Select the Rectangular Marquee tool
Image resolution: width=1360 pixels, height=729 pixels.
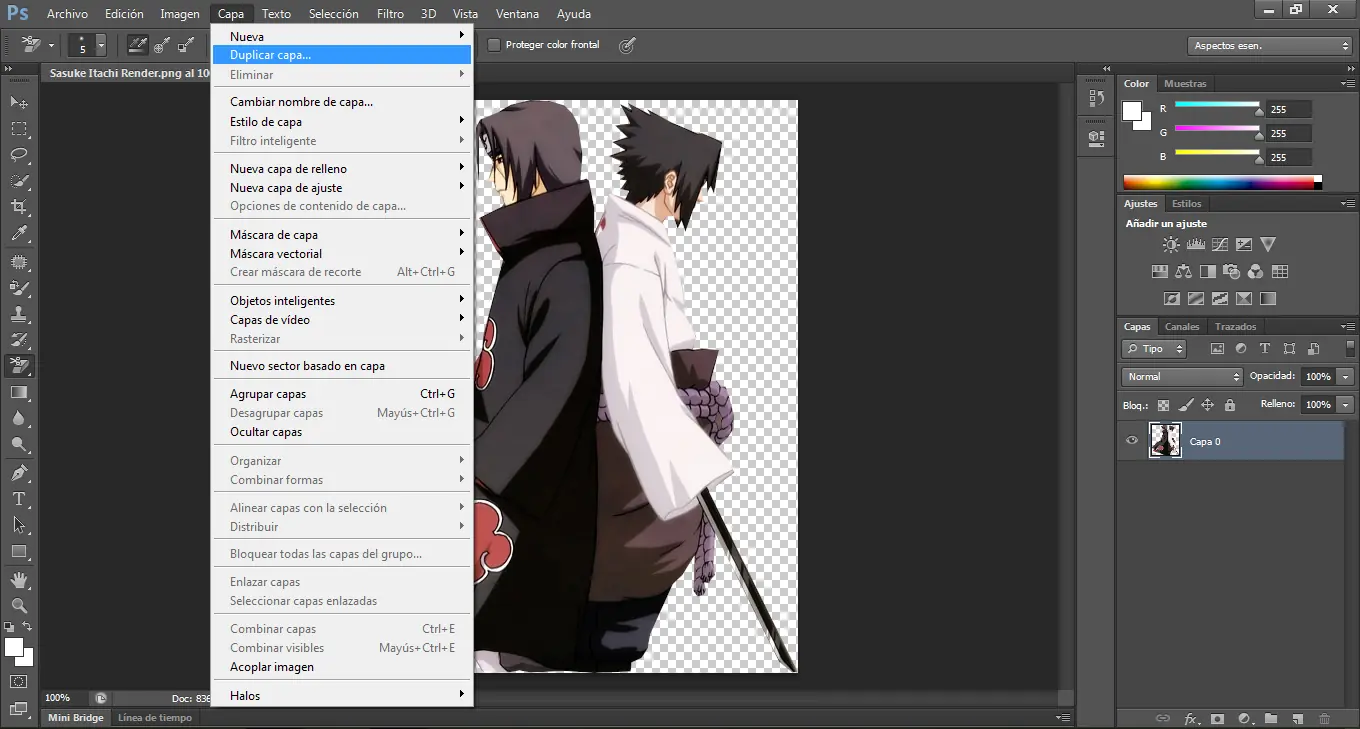19,129
